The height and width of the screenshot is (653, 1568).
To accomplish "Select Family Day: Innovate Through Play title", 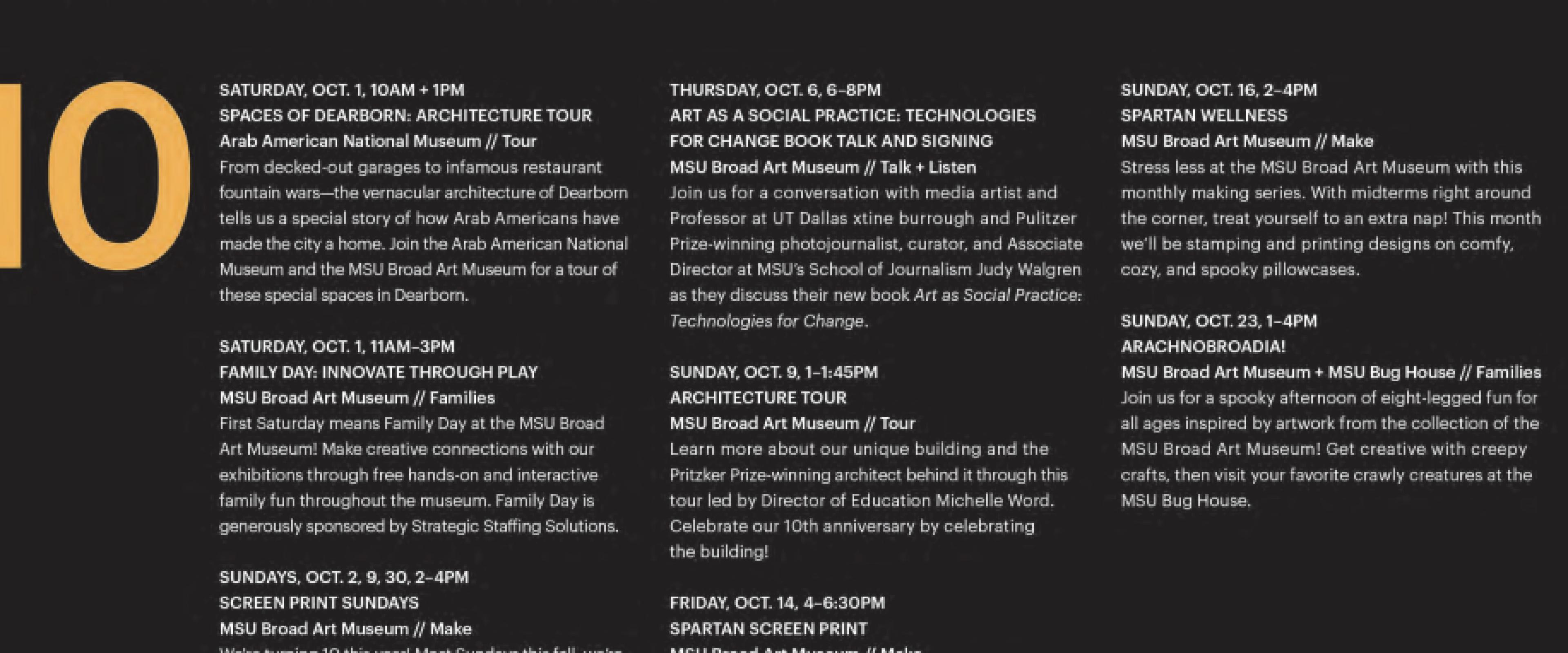I will tap(379, 372).
